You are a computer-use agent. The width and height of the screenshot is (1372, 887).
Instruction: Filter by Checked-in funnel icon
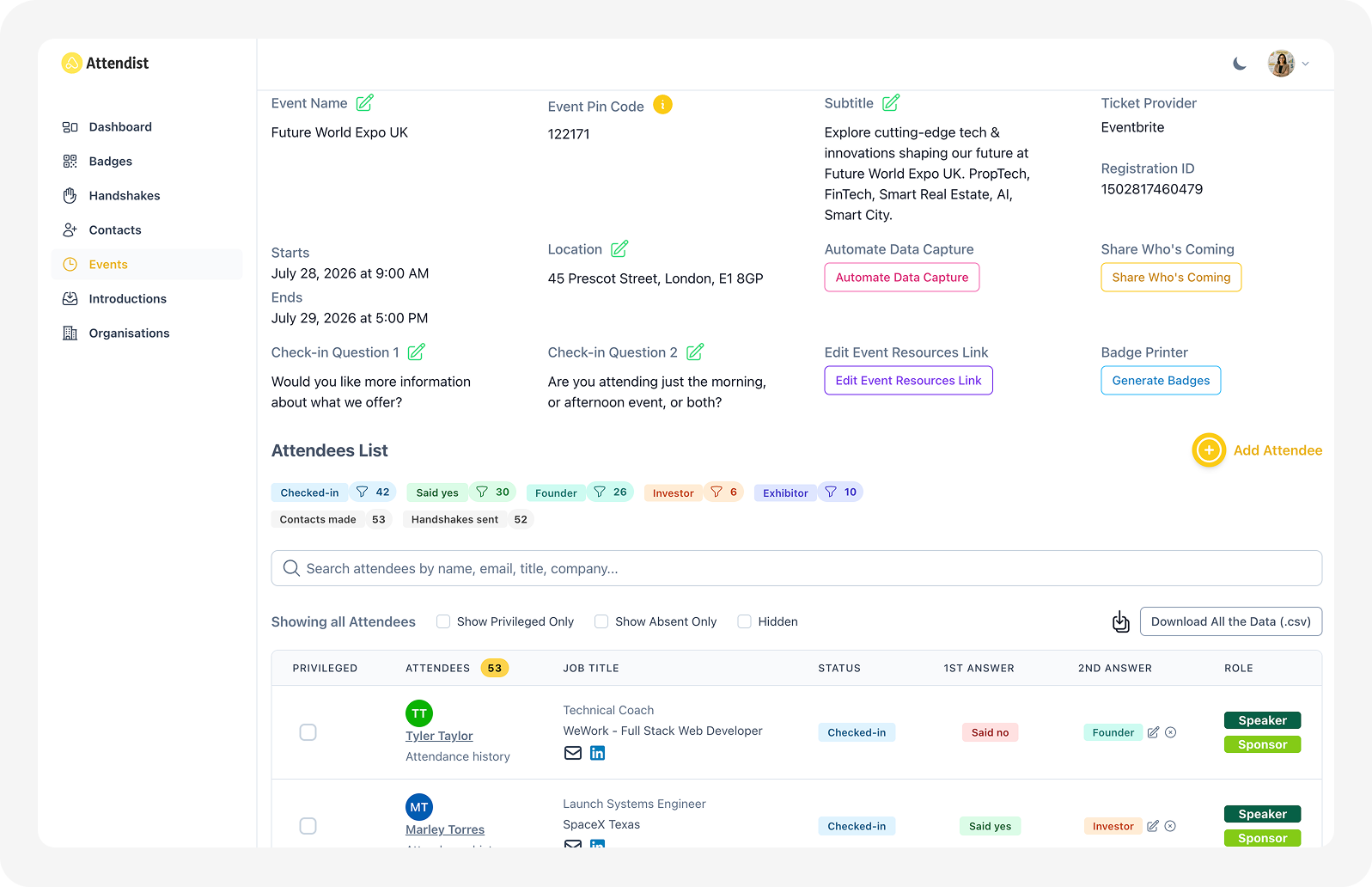[x=363, y=492]
